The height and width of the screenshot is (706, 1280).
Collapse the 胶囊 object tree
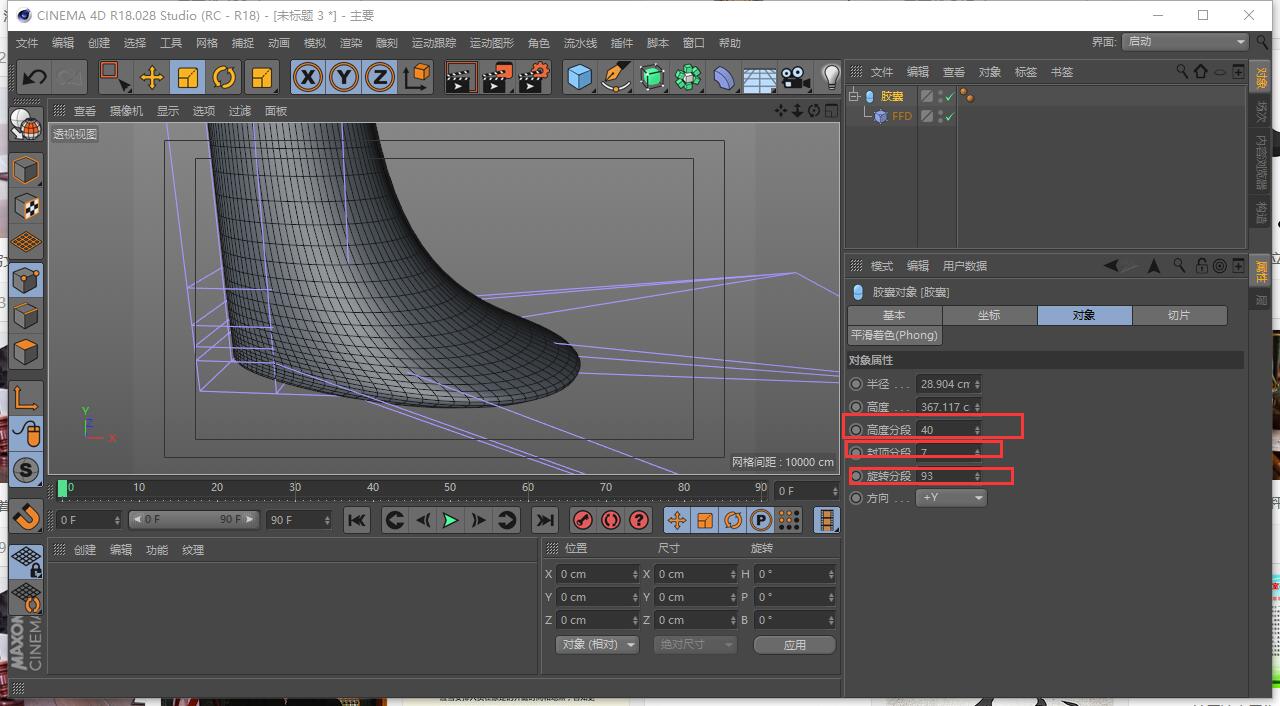854,96
